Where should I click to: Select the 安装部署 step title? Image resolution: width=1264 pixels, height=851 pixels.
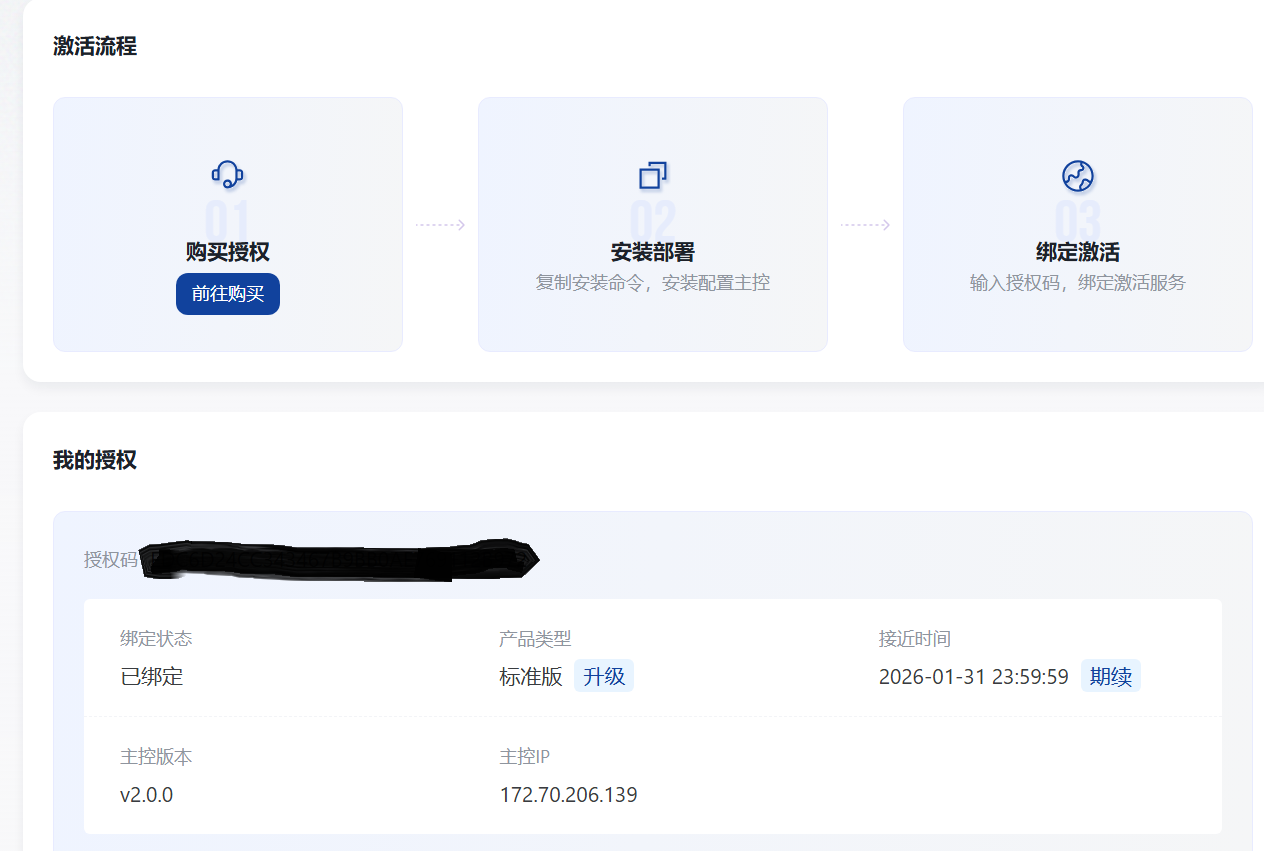click(x=652, y=252)
